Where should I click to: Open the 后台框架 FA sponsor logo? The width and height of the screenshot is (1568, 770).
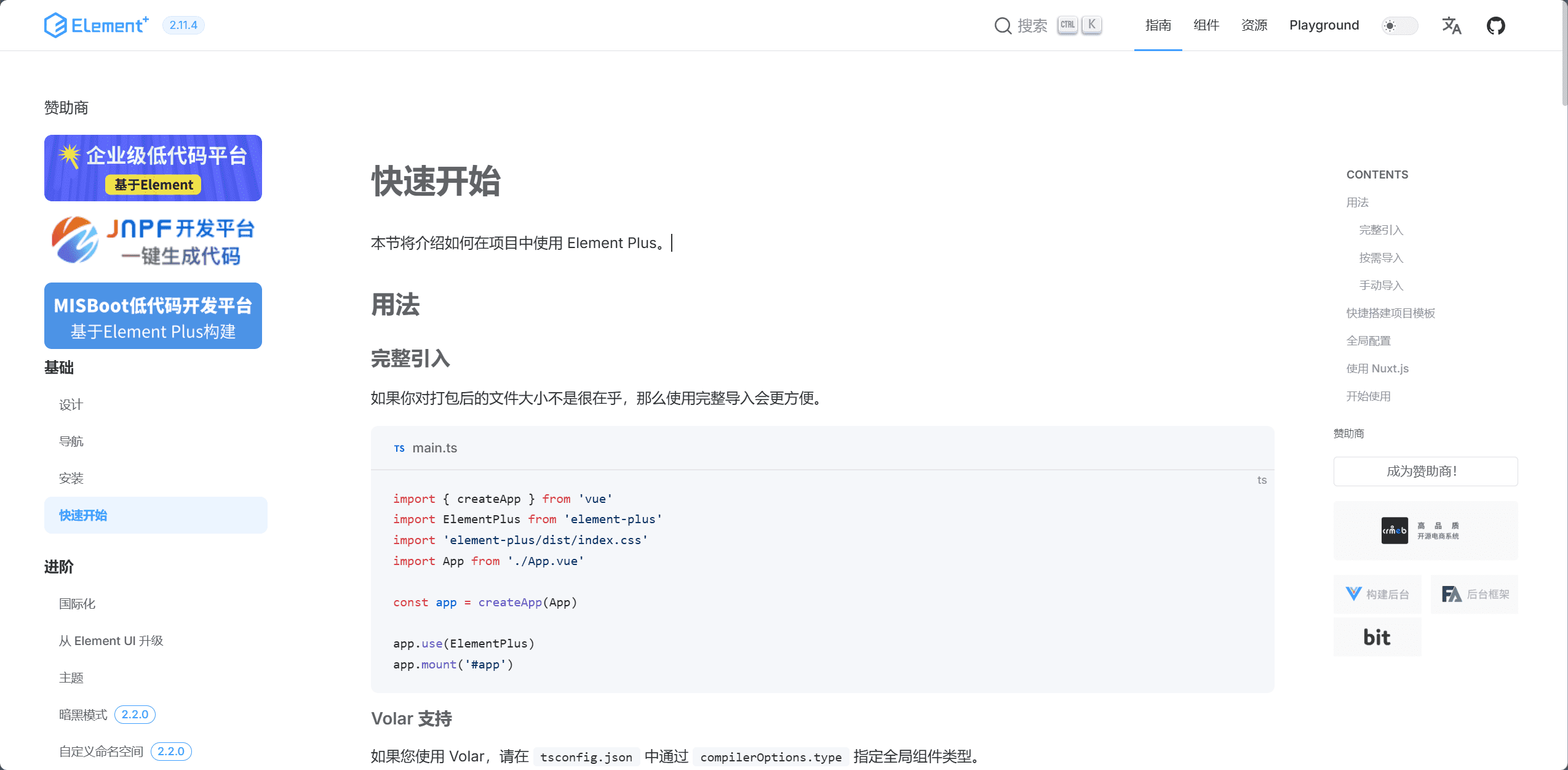[1474, 594]
